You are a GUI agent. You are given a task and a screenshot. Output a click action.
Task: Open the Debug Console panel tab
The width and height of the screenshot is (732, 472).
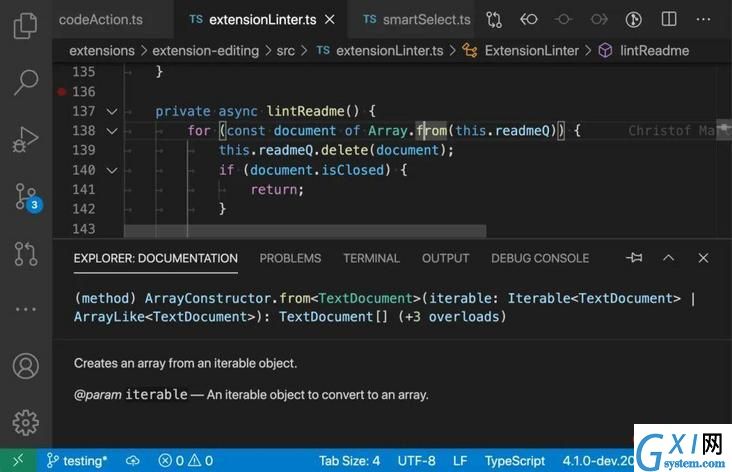(x=540, y=258)
